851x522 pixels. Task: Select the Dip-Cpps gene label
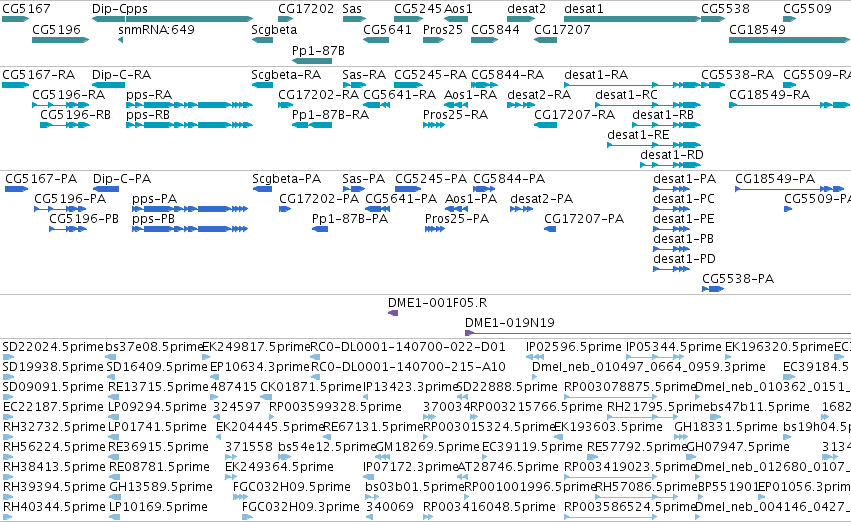tap(119, 9)
